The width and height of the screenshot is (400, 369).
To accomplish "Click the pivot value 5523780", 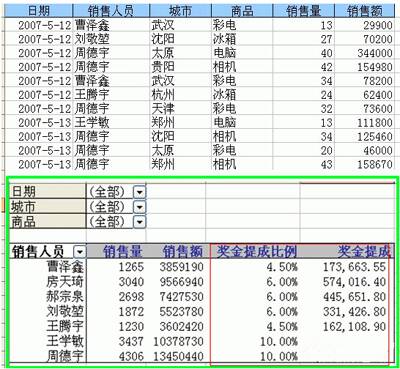I will pyautogui.click(x=182, y=312).
